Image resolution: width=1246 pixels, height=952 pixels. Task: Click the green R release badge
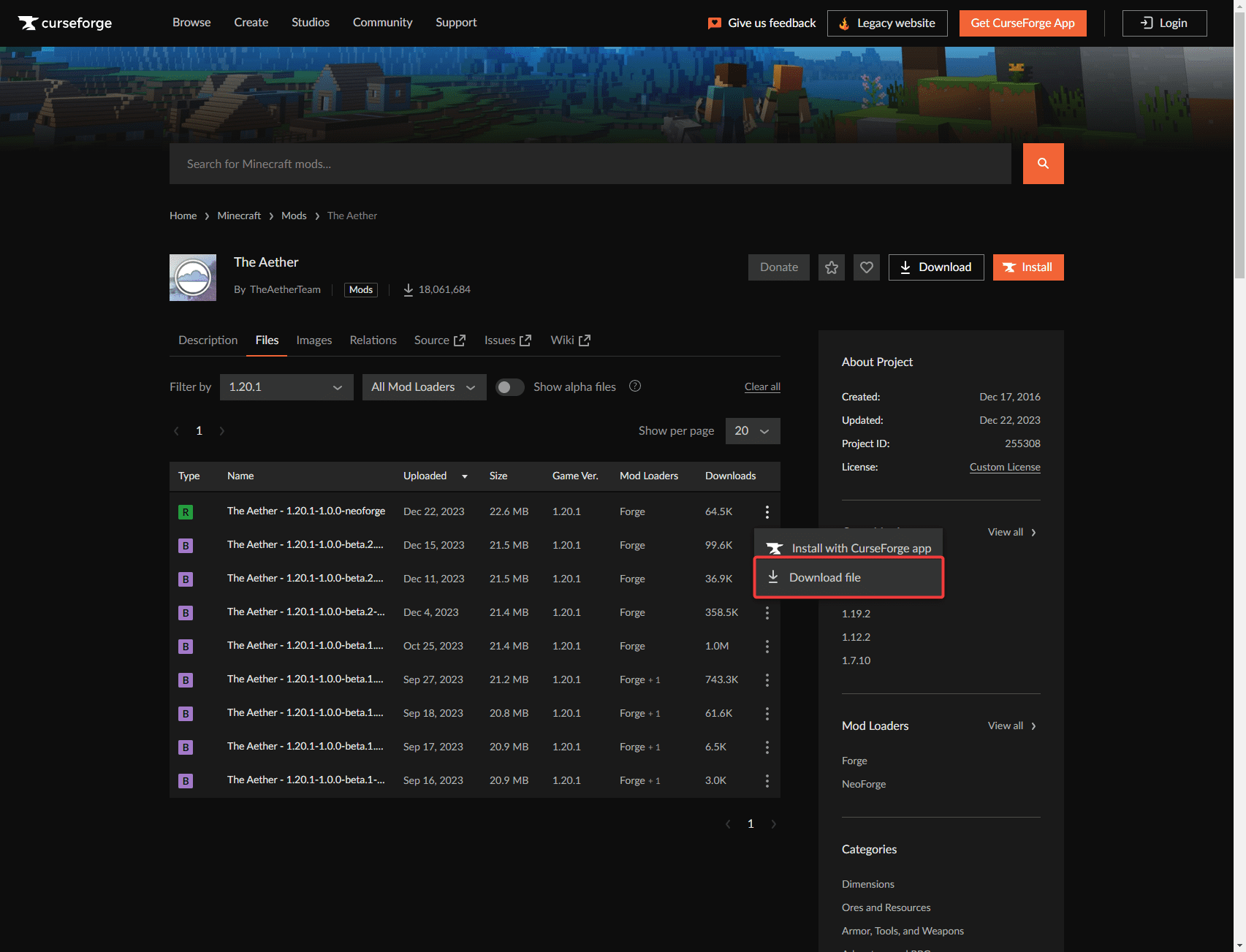point(186,512)
